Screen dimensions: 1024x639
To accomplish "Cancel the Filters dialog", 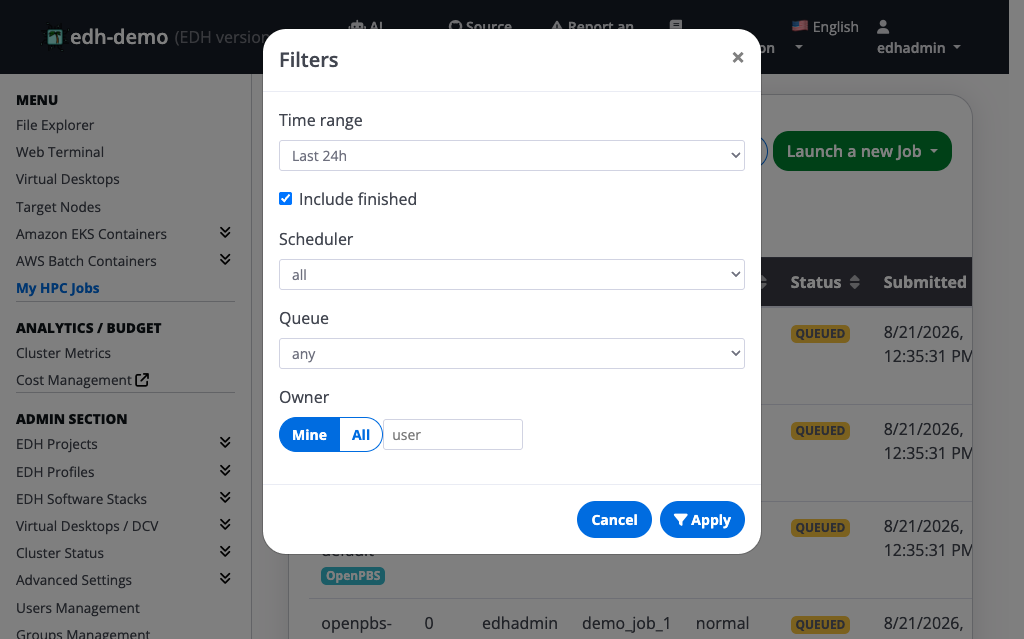I will pos(614,519).
